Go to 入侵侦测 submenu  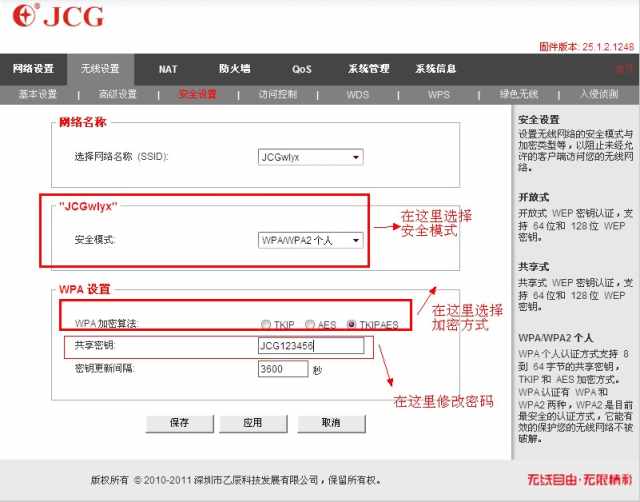[x=599, y=94]
